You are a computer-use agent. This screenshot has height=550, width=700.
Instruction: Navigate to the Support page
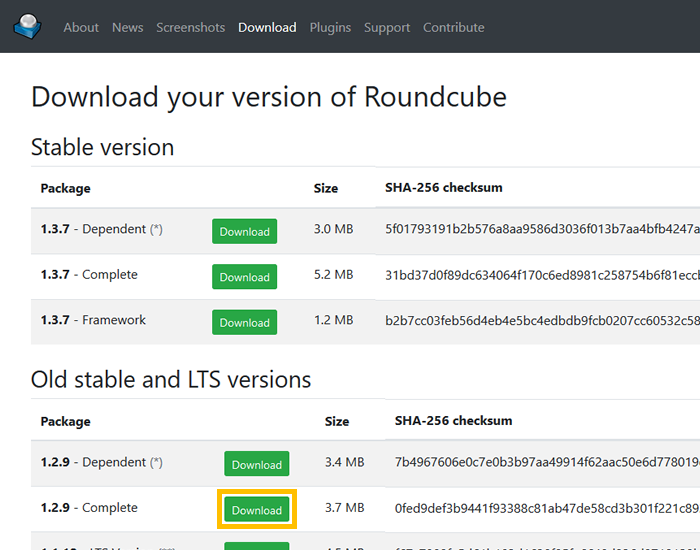[387, 27]
